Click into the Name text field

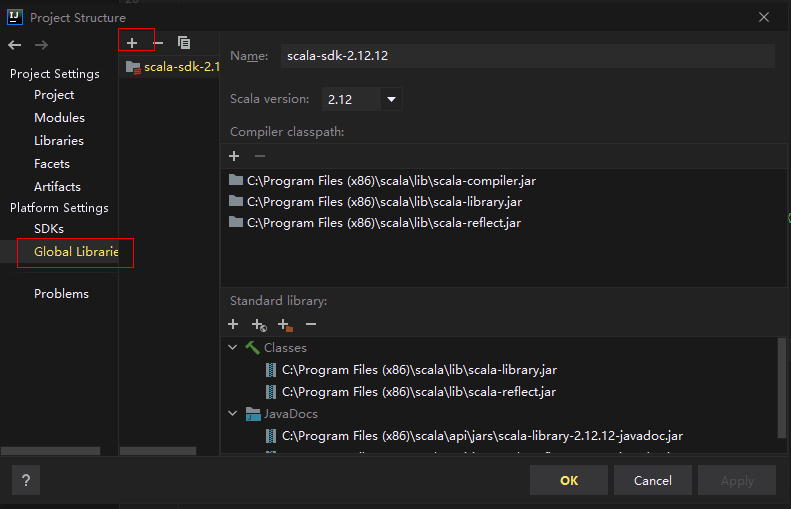(x=526, y=56)
